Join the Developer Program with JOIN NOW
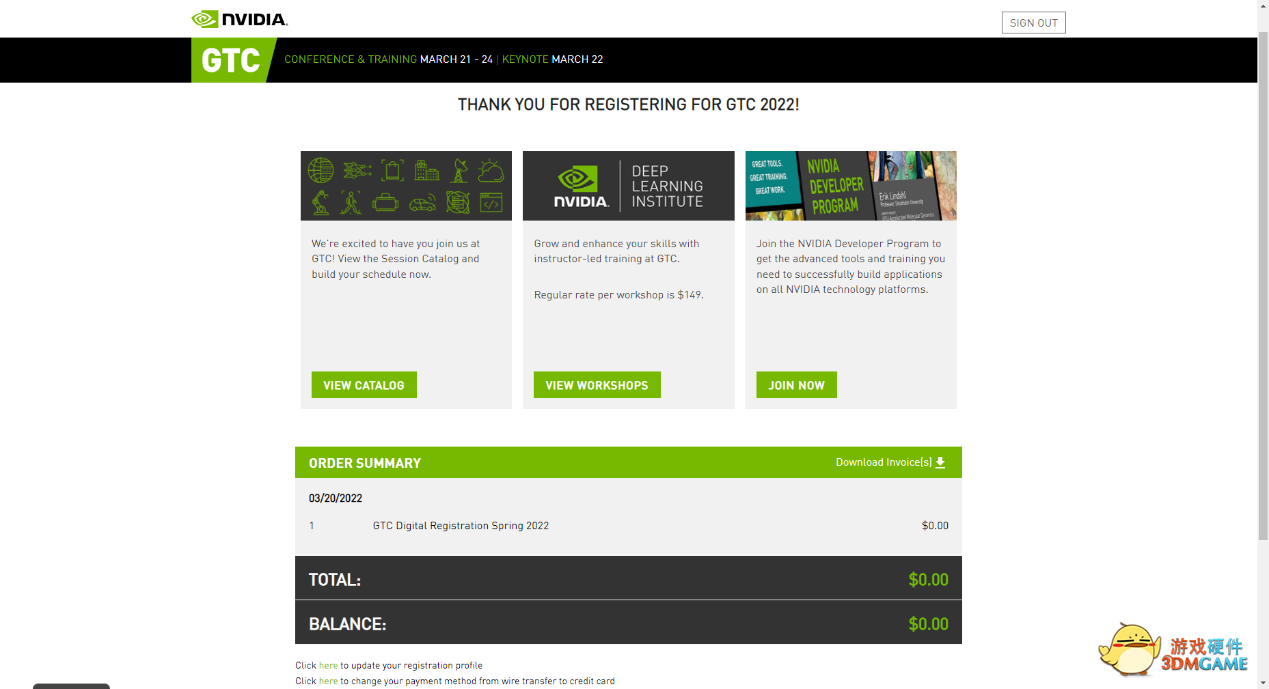Image resolution: width=1269 pixels, height=689 pixels. [796, 385]
